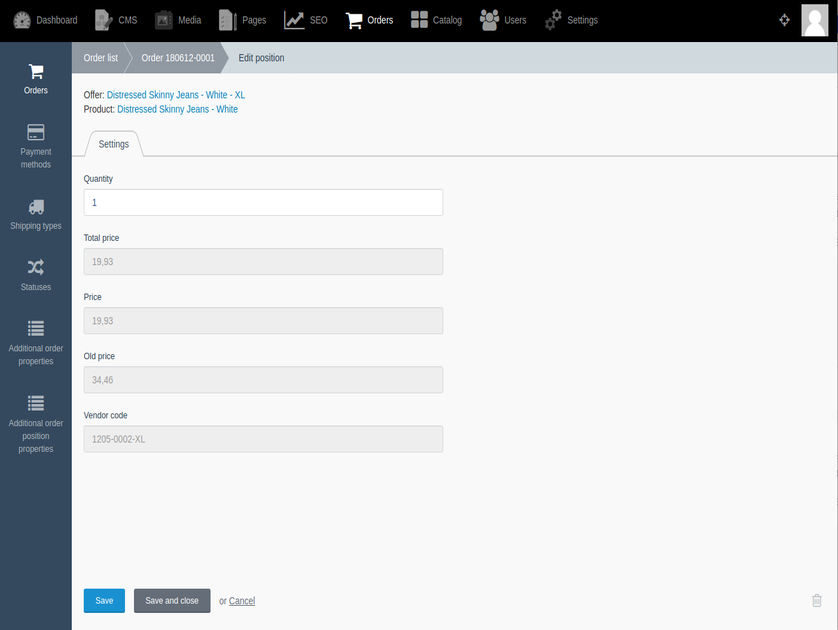The image size is (838, 630).
Task: Open the Users menu label
Action: coord(515,20)
